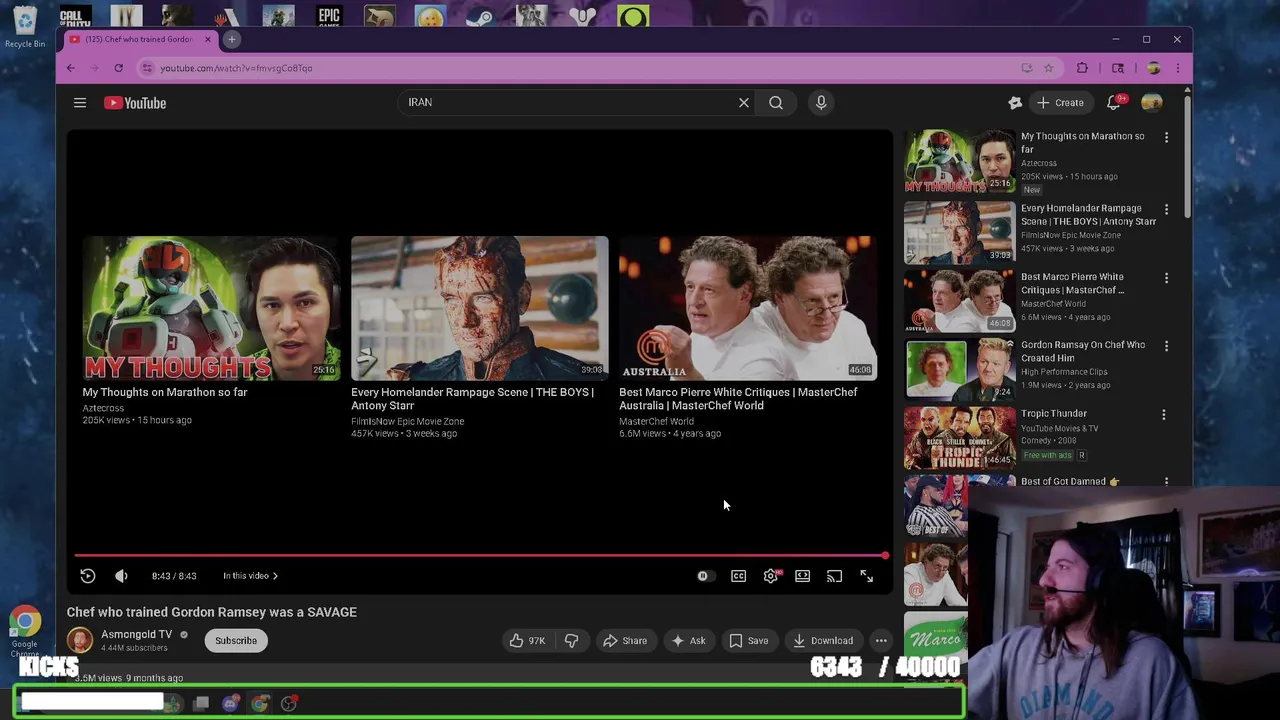Switch to theater mode
The height and width of the screenshot is (720, 1280).
(x=802, y=576)
